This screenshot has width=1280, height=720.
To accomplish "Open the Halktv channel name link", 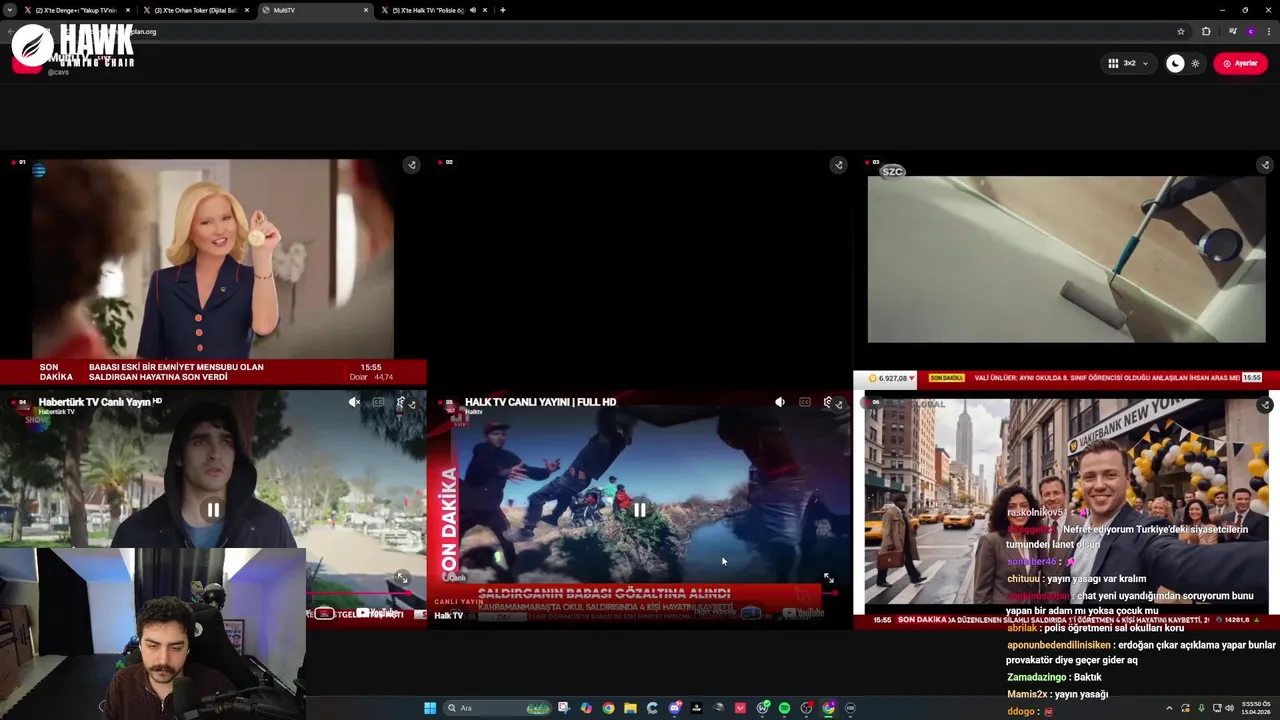I will [474, 412].
